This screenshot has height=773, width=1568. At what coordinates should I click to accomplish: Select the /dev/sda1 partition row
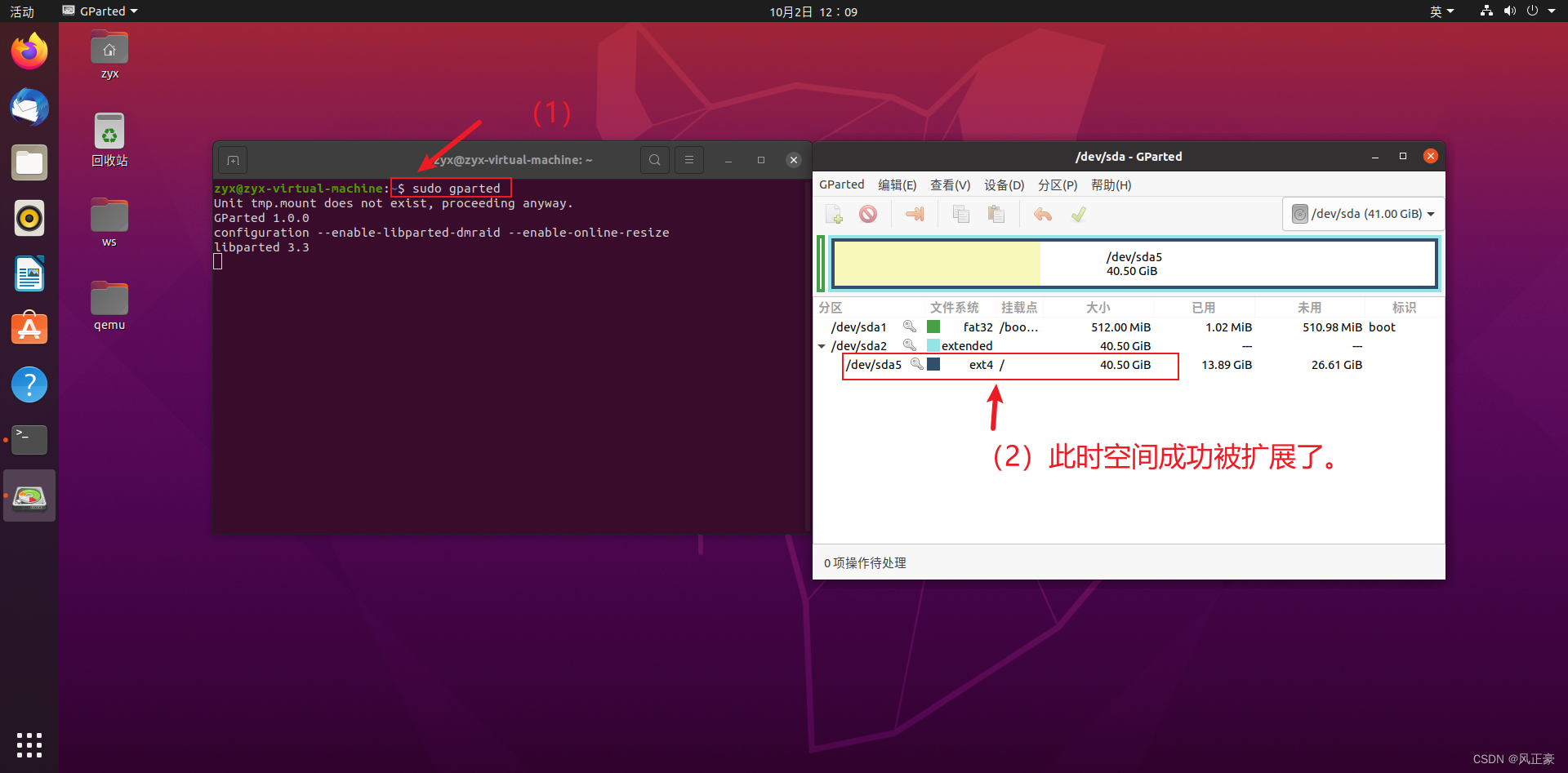[1129, 327]
